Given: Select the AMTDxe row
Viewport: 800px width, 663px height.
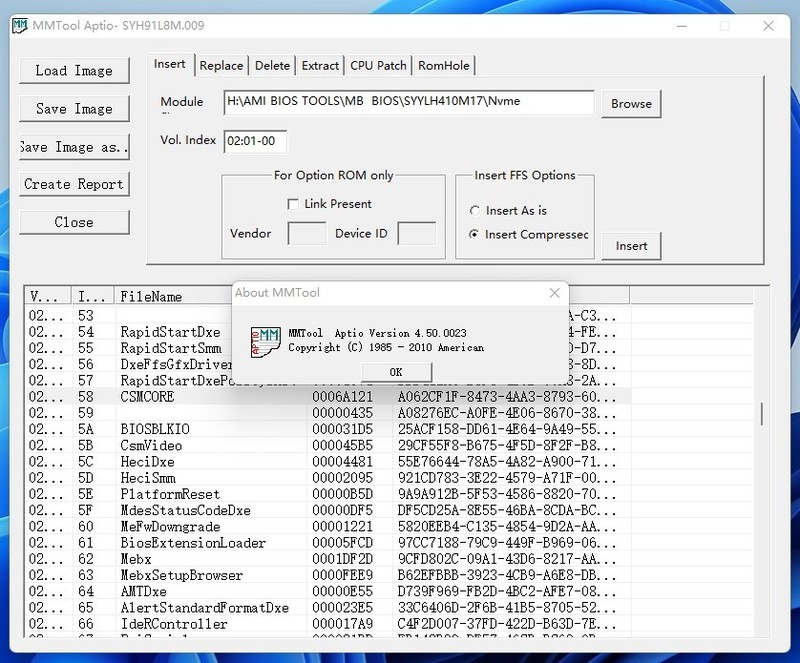Looking at the screenshot, I should [328, 592].
